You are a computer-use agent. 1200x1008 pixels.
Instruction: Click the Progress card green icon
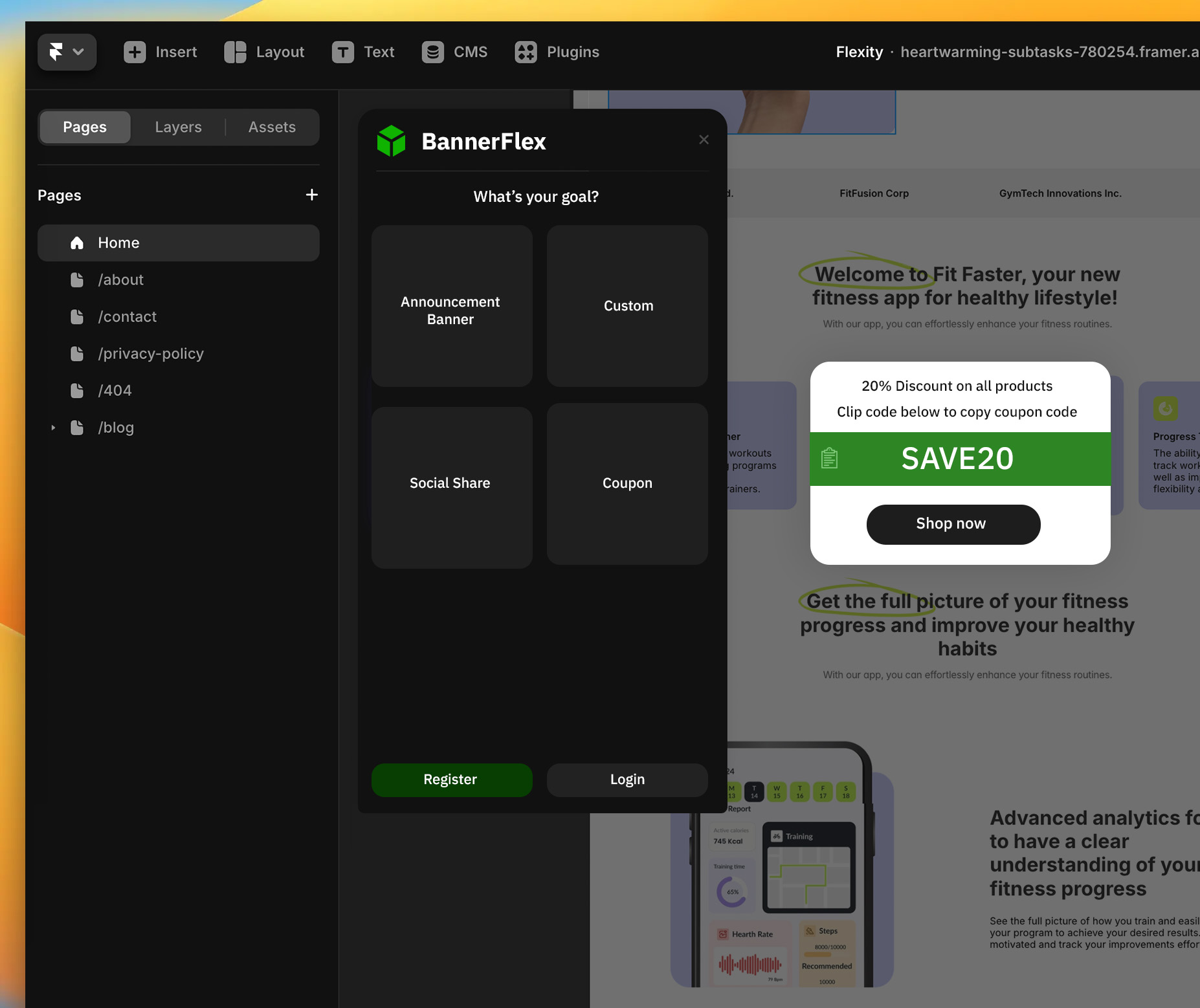point(1165,409)
